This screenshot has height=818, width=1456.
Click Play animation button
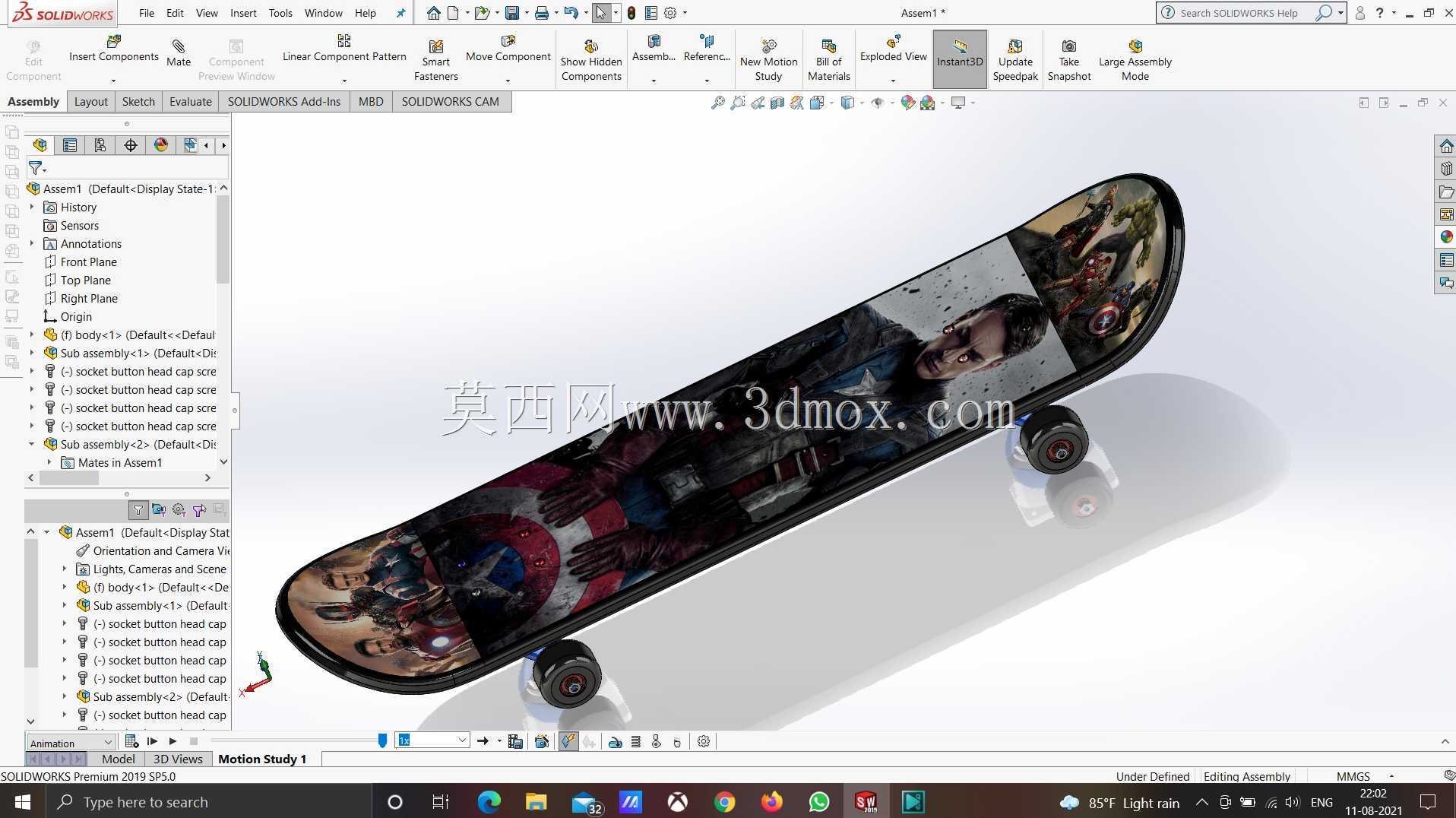[x=173, y=741]
